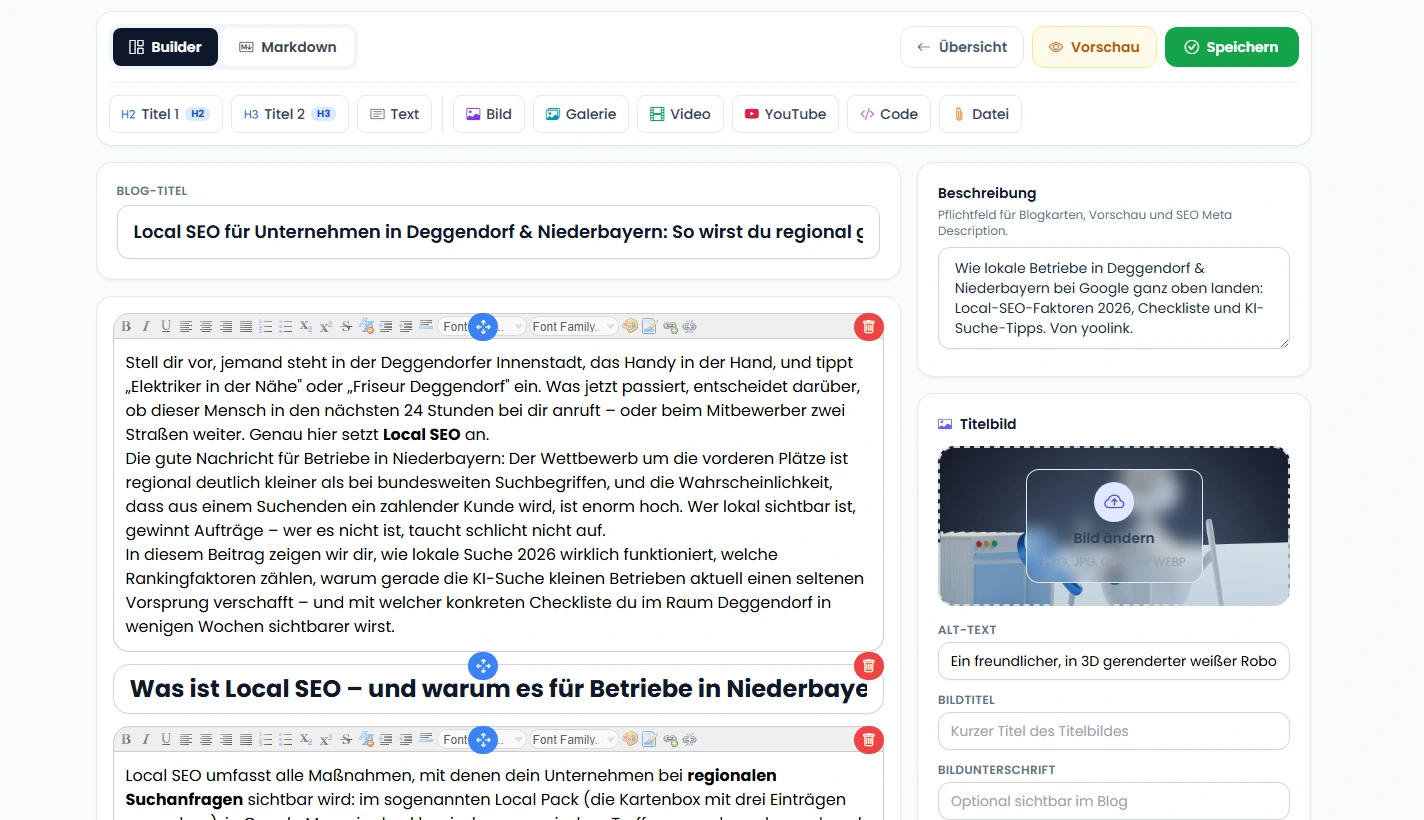Screen dimensions: 1424x820
Task: Outdent text in first text block toolbar
Action: [406, 326]
